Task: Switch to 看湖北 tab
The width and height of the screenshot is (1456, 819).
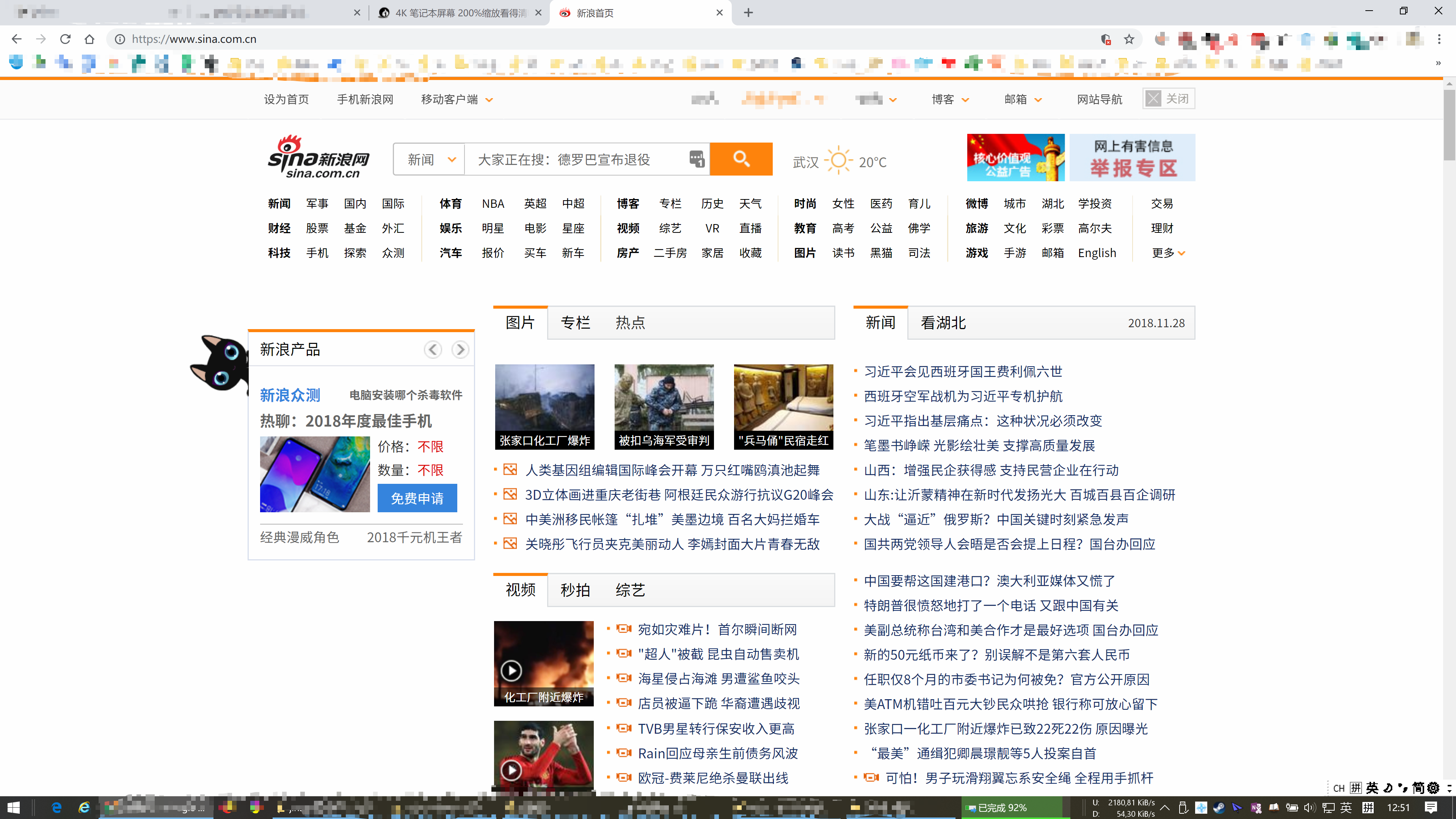Action: click(943, 323)
